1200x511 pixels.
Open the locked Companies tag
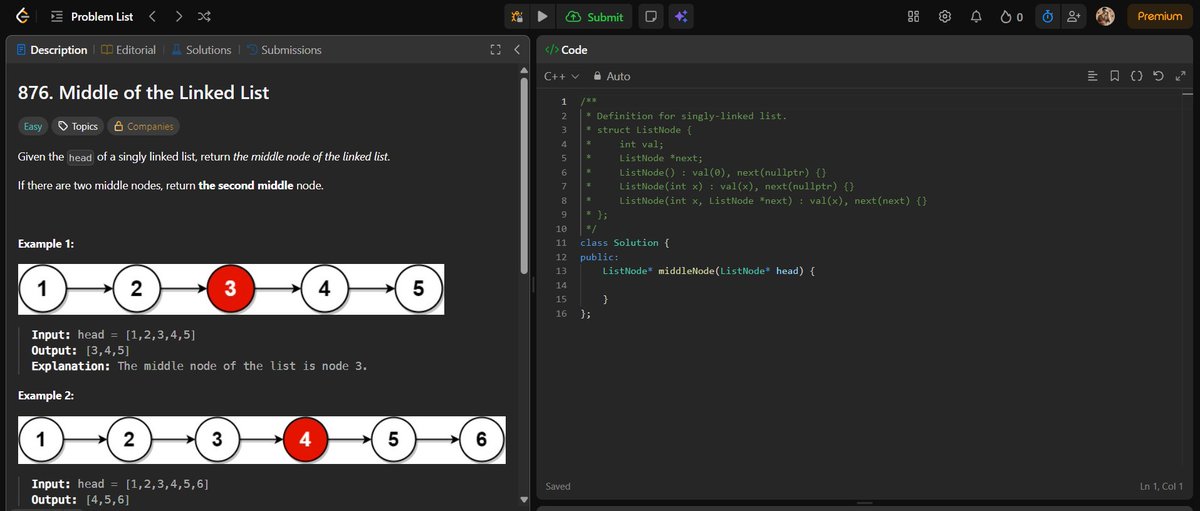144,126
